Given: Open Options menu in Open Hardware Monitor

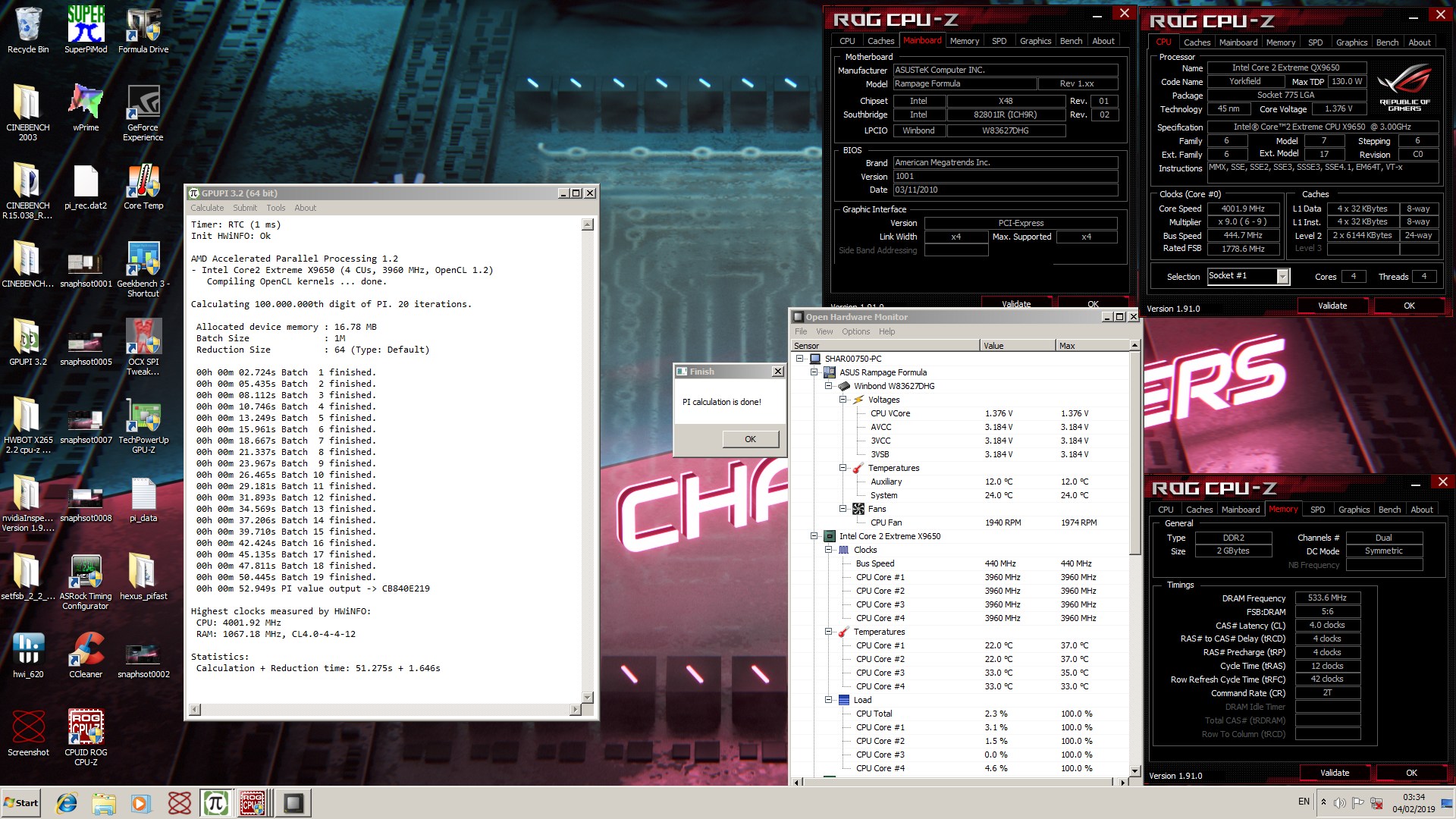Looking at the screenshot, I should coord(855,331).
